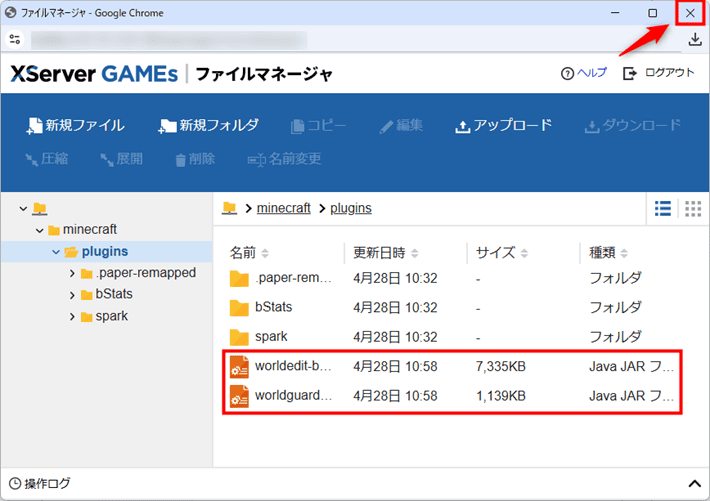Switch to grid view layout icon
The width and height of the screenshot is (710, 501).
pyautogui.click(x=693, y=208)
